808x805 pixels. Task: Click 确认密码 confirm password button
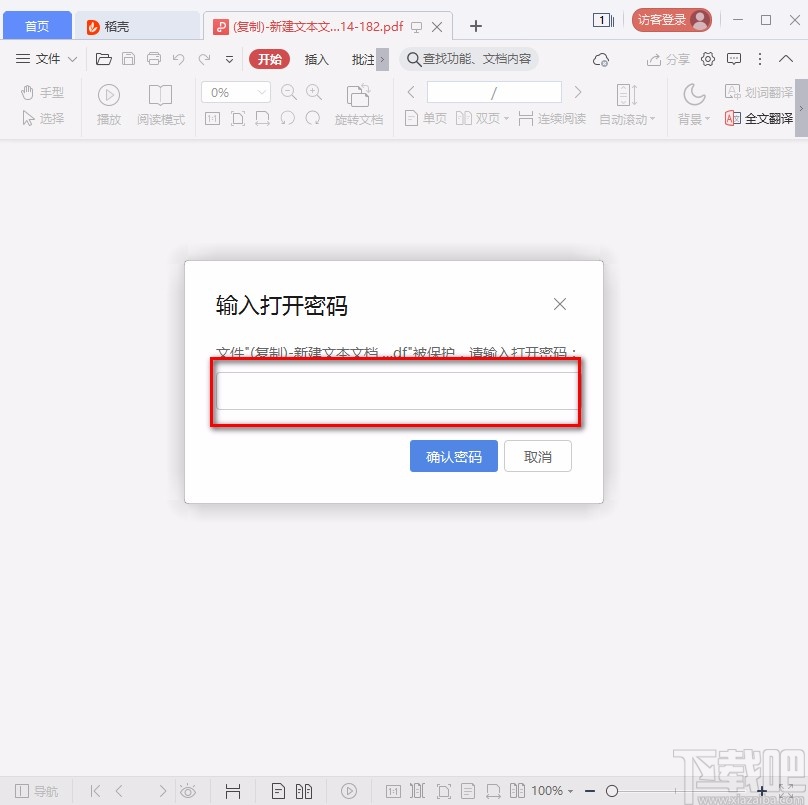[453, 456]
